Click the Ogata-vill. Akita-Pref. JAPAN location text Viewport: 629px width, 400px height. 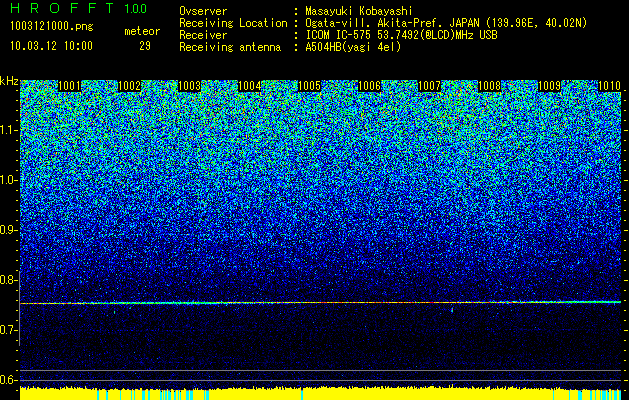pos(447,23)
